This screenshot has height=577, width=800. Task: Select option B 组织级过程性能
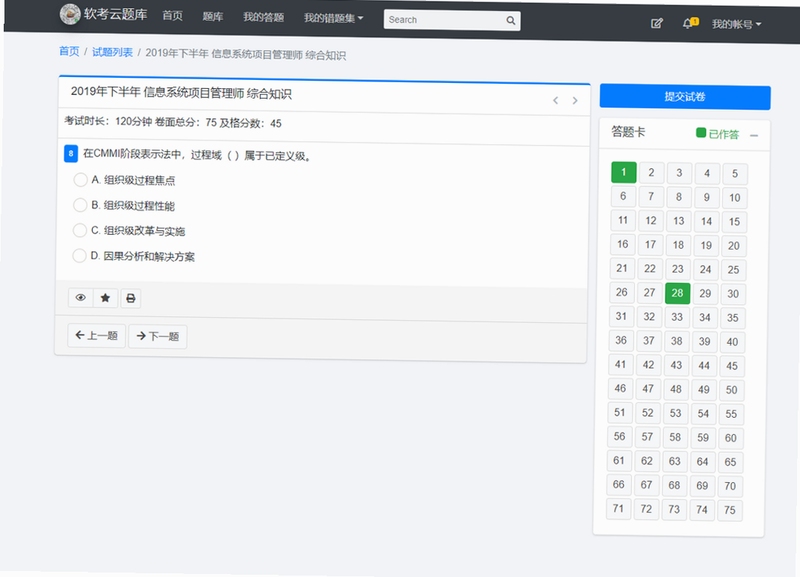pyautogui.click(x=80, y=205)
